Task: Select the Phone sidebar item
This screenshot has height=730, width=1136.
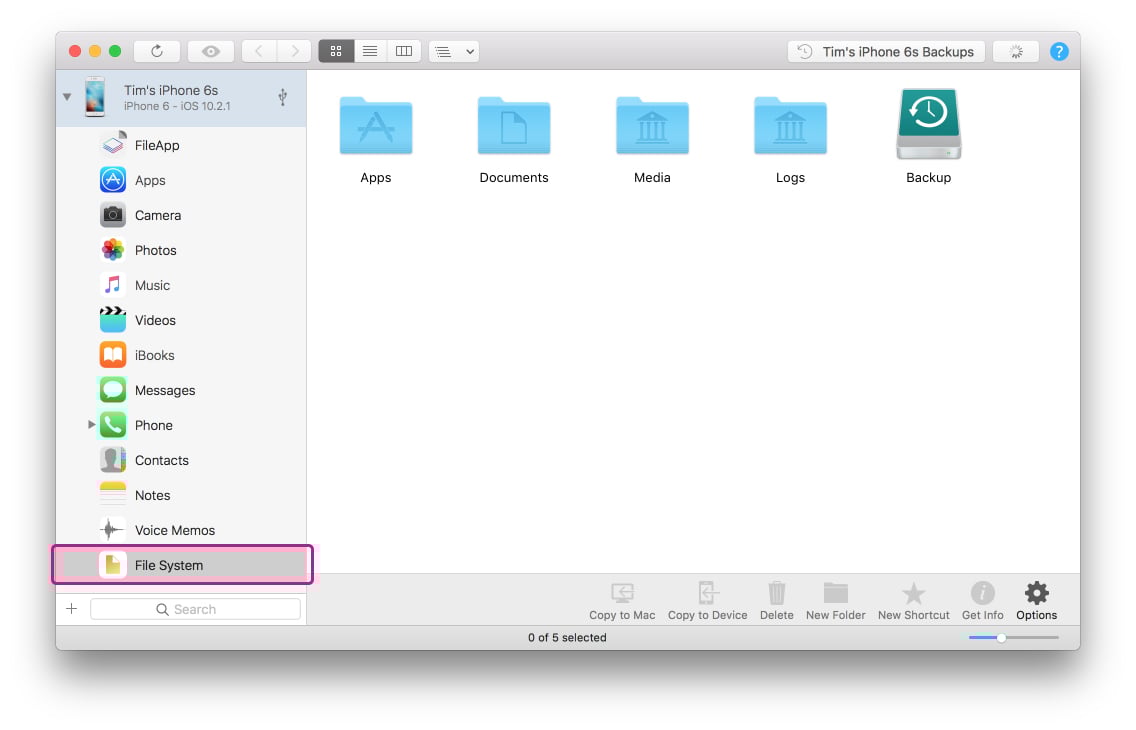Action: tap(181, 425)
